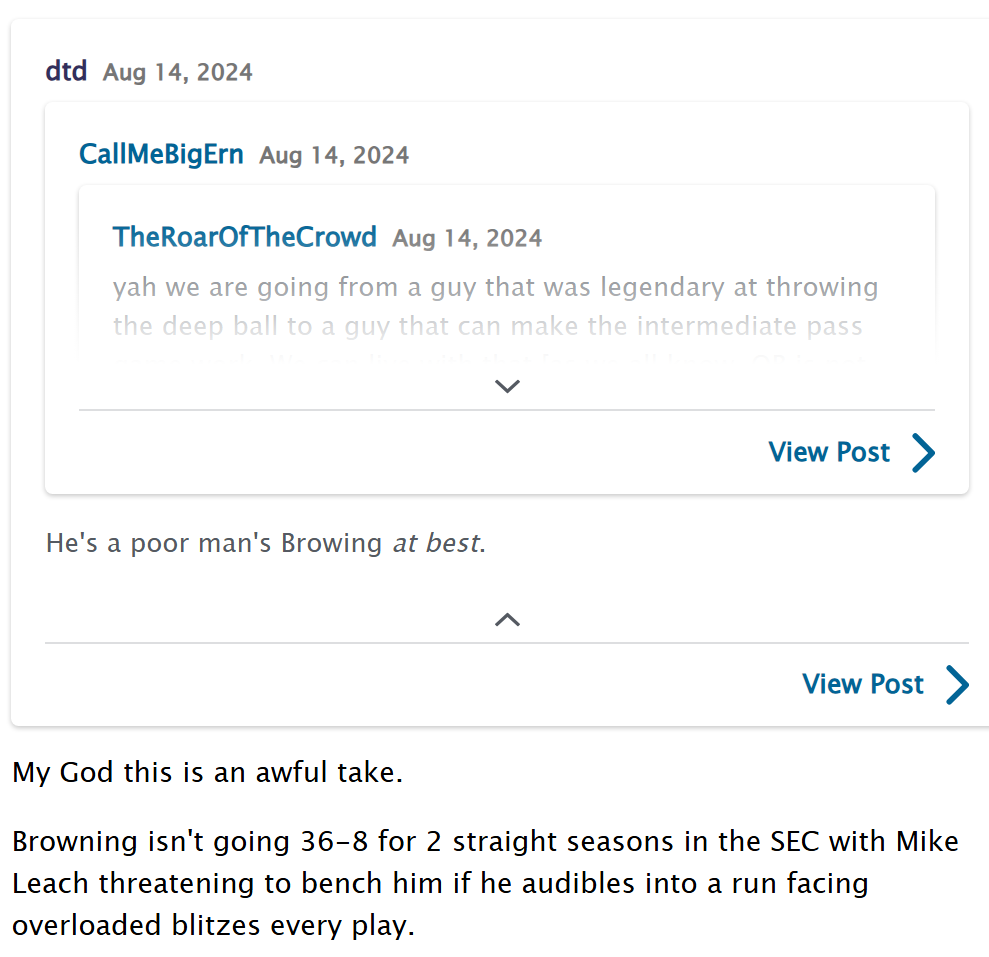The width and height of the screenshot is (989, 957).
Task: Click "overloaded blitzes every play" text
Action: click(x=212, y=925)
